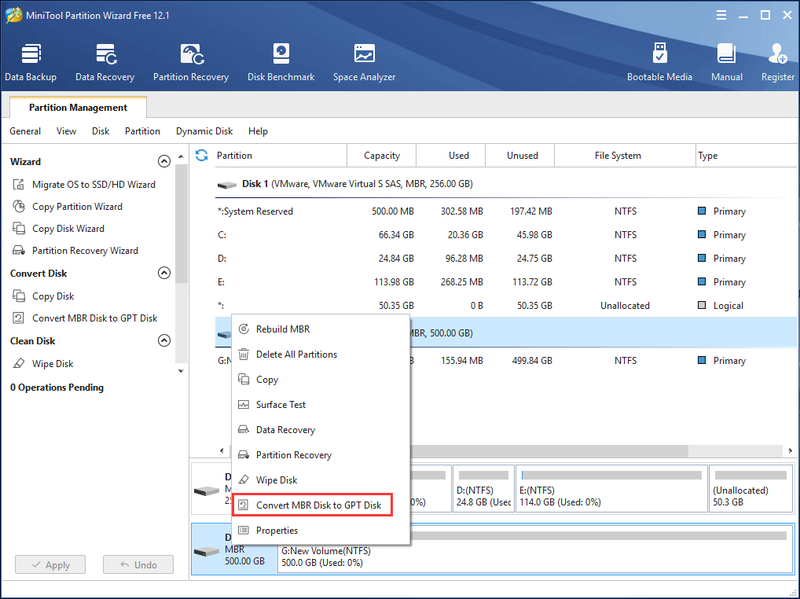This screenshot has height=599, width=800.
Task: Open the Data Backup tool
Action: [31, 62]
